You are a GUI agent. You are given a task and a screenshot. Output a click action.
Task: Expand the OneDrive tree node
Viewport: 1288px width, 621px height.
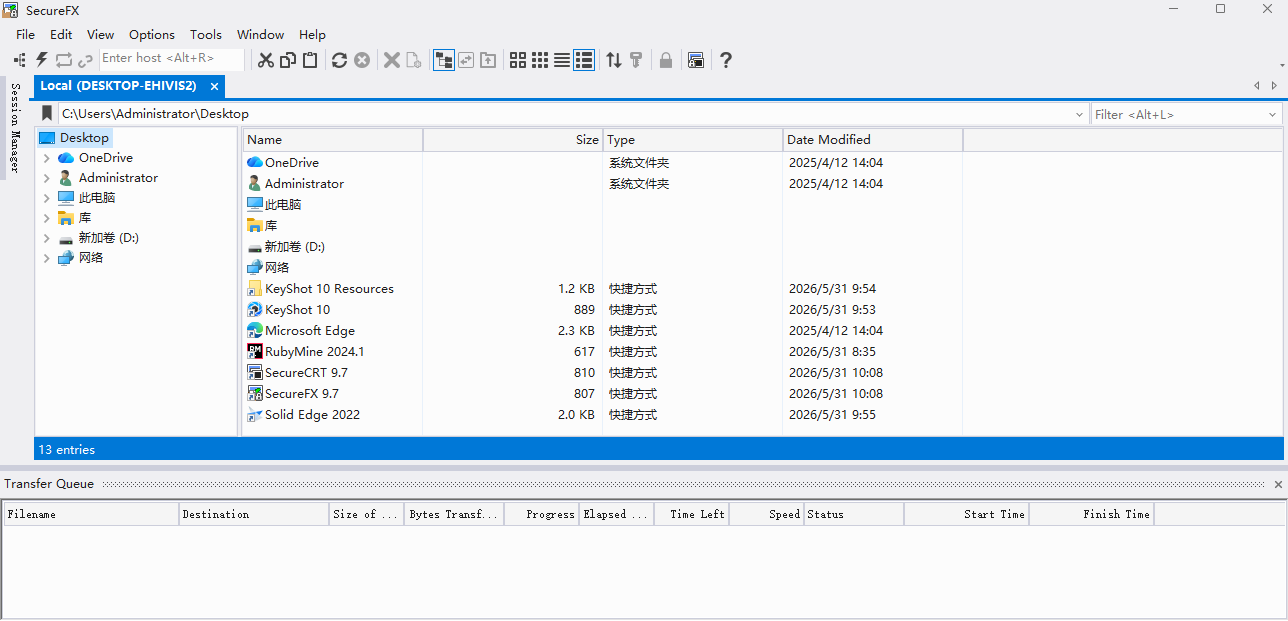[x=46, y=158]
